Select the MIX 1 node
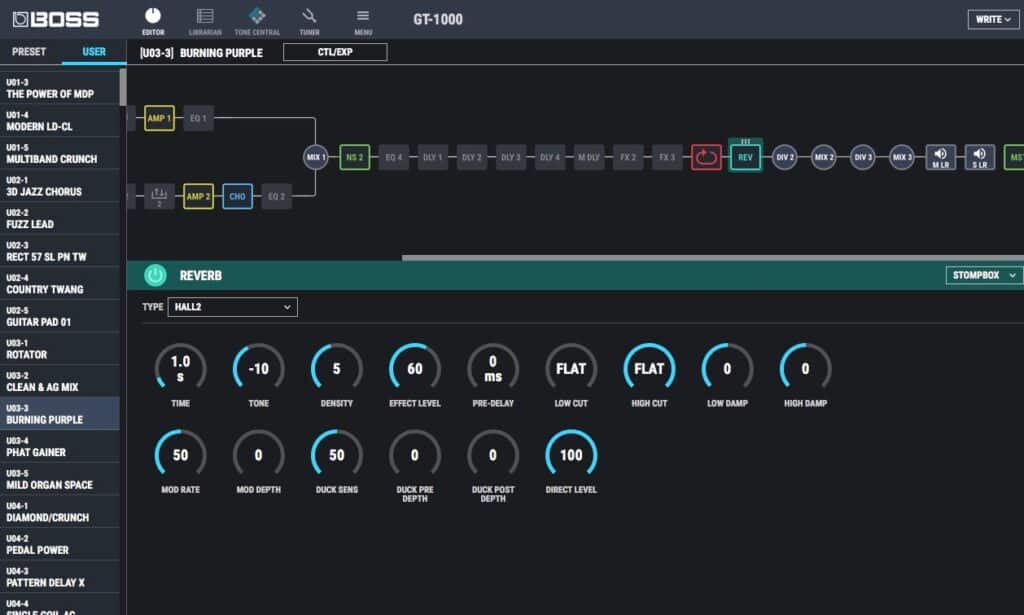Screen dimensions: 1024x615 [315, 157]
